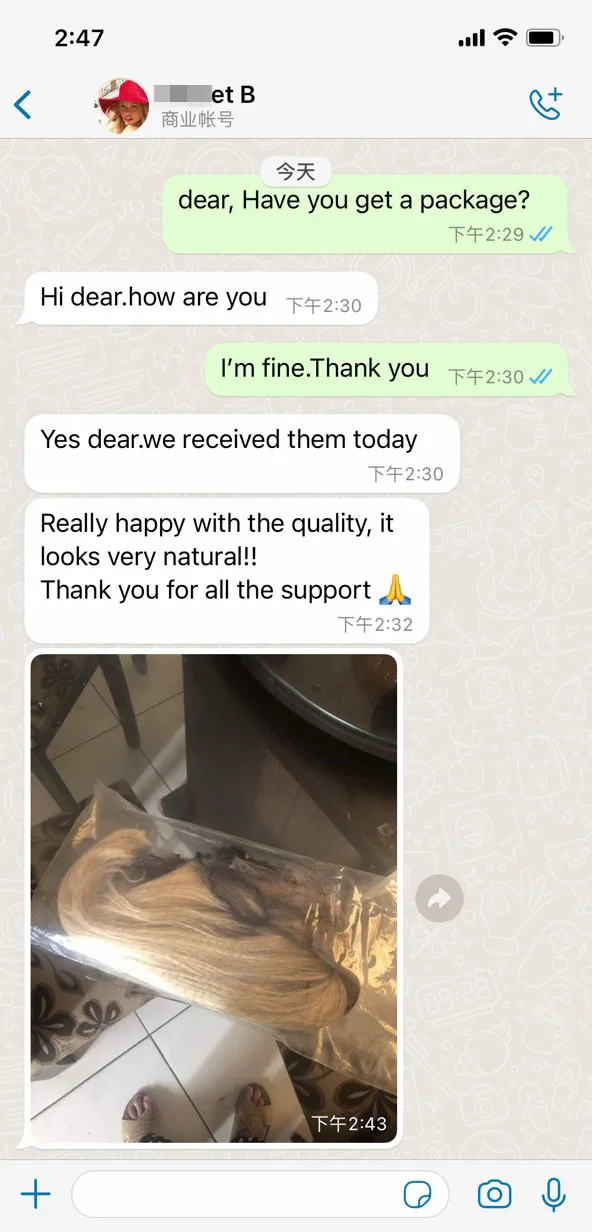The width and height of the screenshot is (592, 1232).
Task: Tap the 商业帐号 business account label
Action: [x=197, y=120]
